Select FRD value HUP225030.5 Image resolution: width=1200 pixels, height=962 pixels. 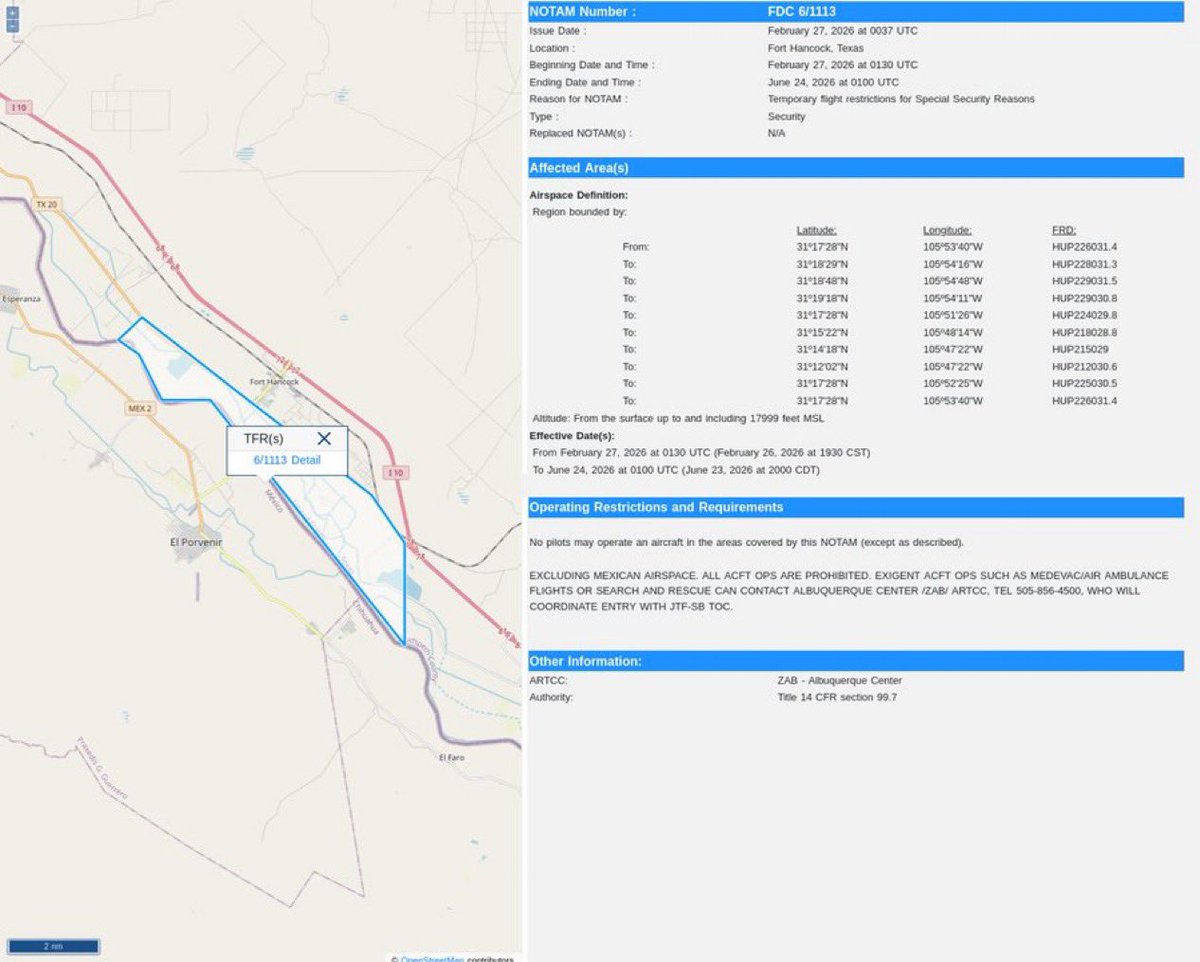point(1084,384)
